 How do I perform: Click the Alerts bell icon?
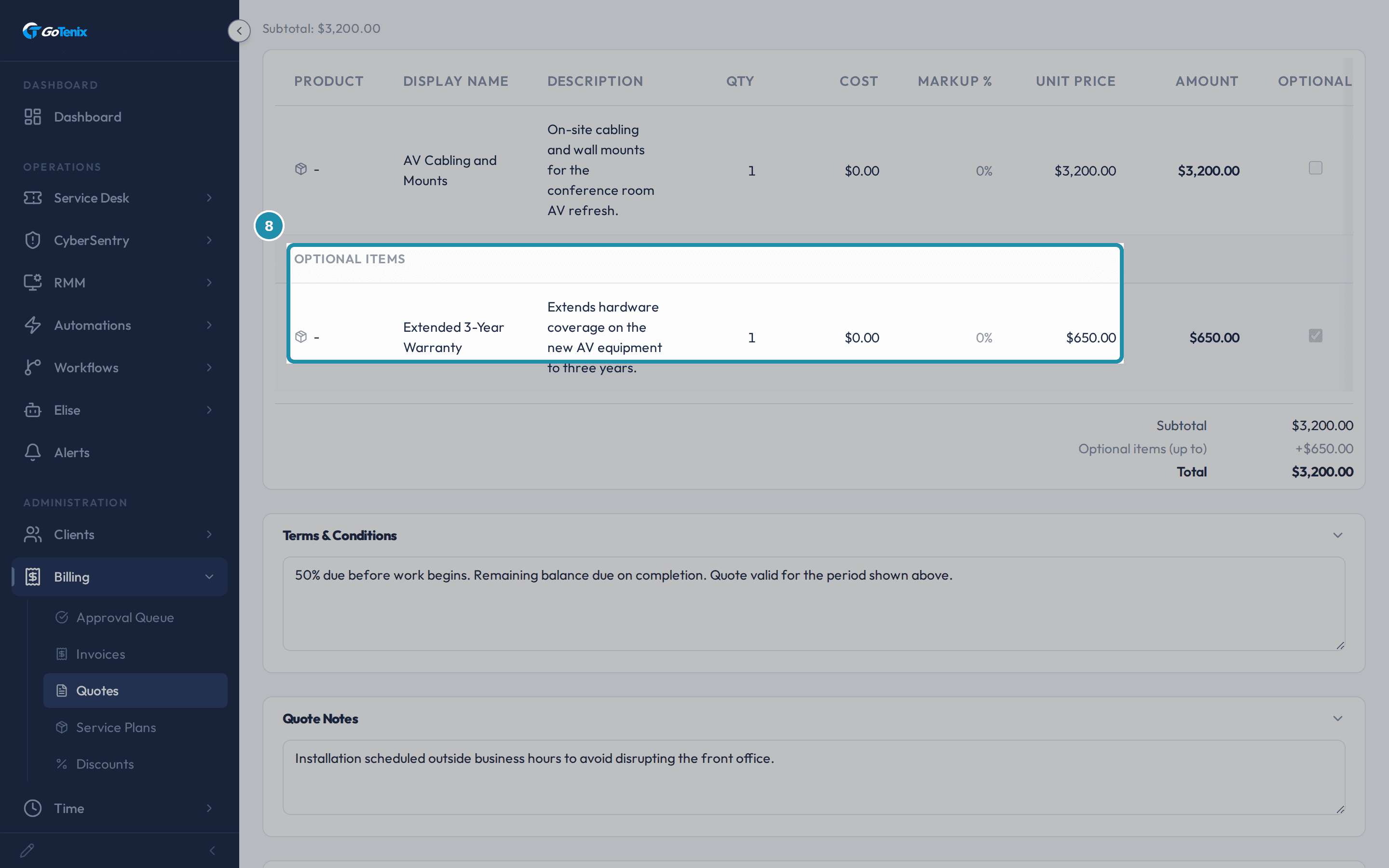pos(33,452)
